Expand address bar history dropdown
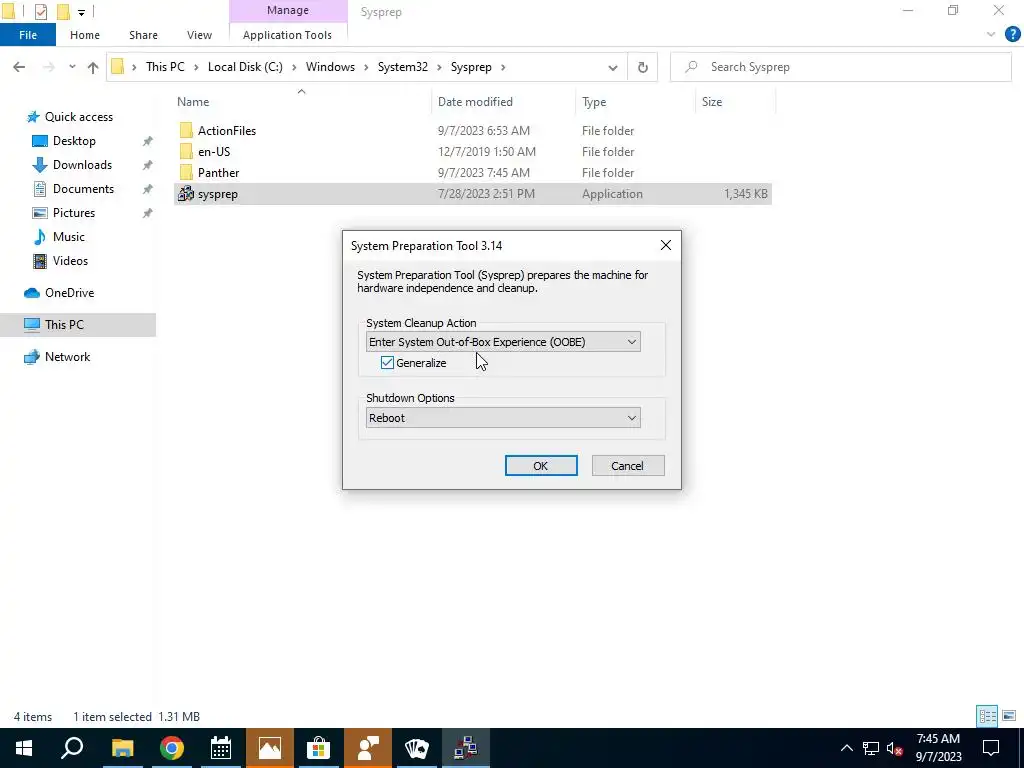The image size is (1024, 768). click(x=613, y=67)
